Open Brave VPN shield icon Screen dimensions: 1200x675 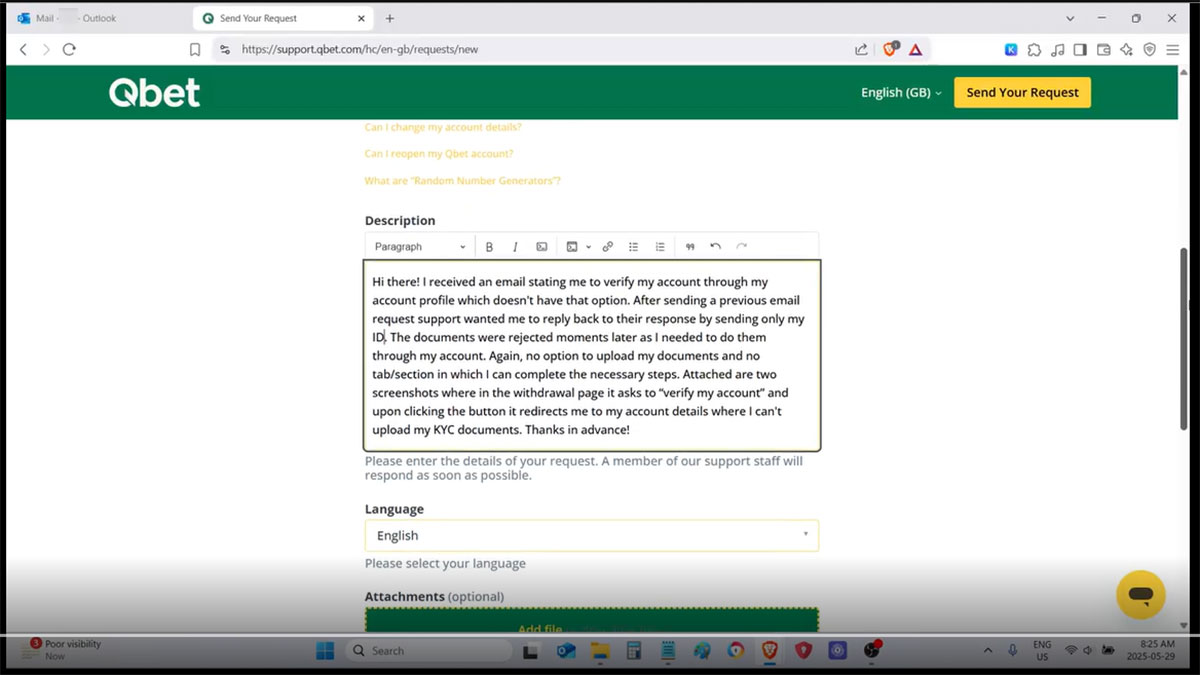pyautogui.click(x=1150, y=49)
